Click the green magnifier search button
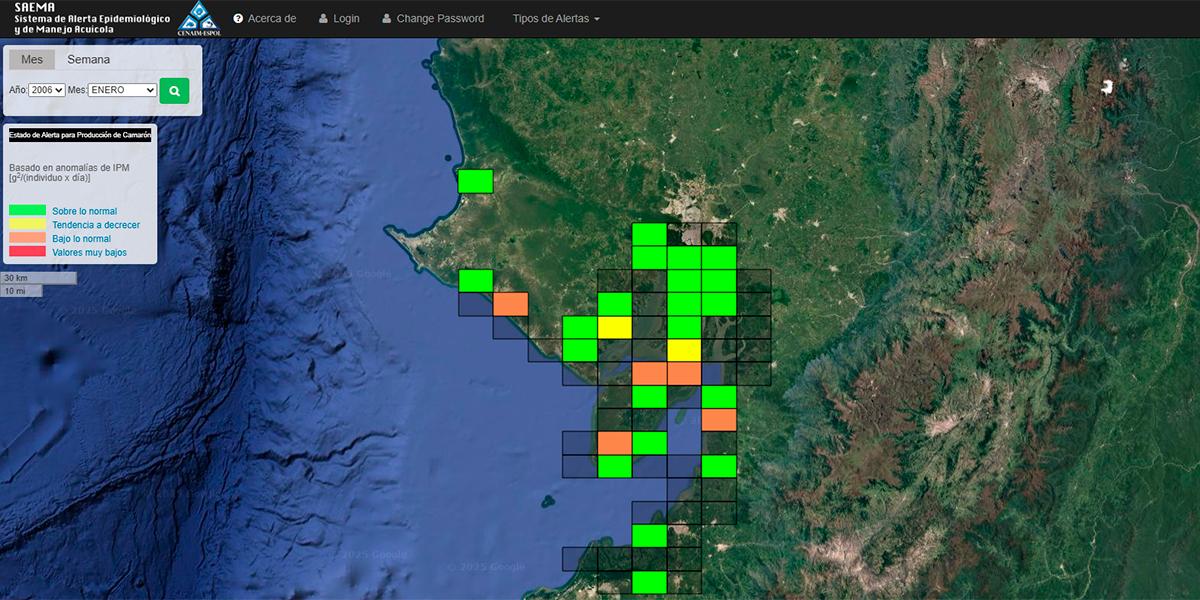 174,90
